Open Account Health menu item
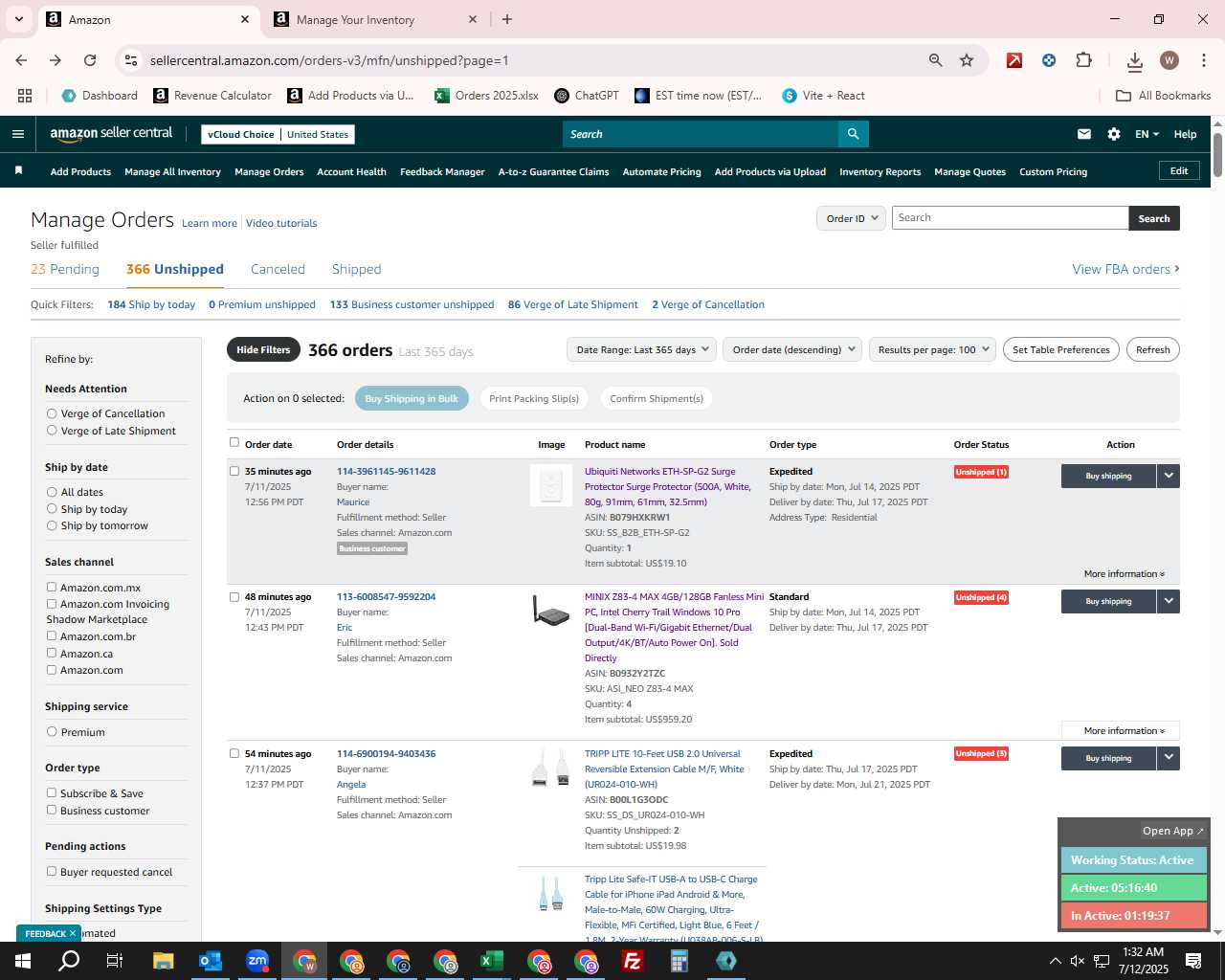This screenshot has height=980, width=1225. click(x=351, y=172)
